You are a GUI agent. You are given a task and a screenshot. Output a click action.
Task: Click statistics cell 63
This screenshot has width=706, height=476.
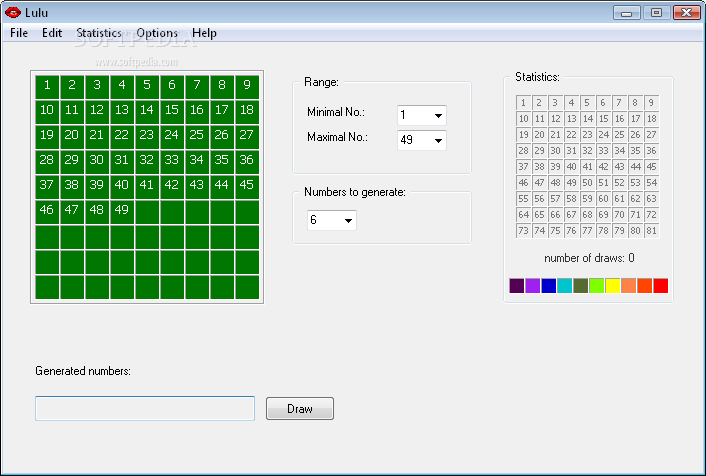click(651, 199)
